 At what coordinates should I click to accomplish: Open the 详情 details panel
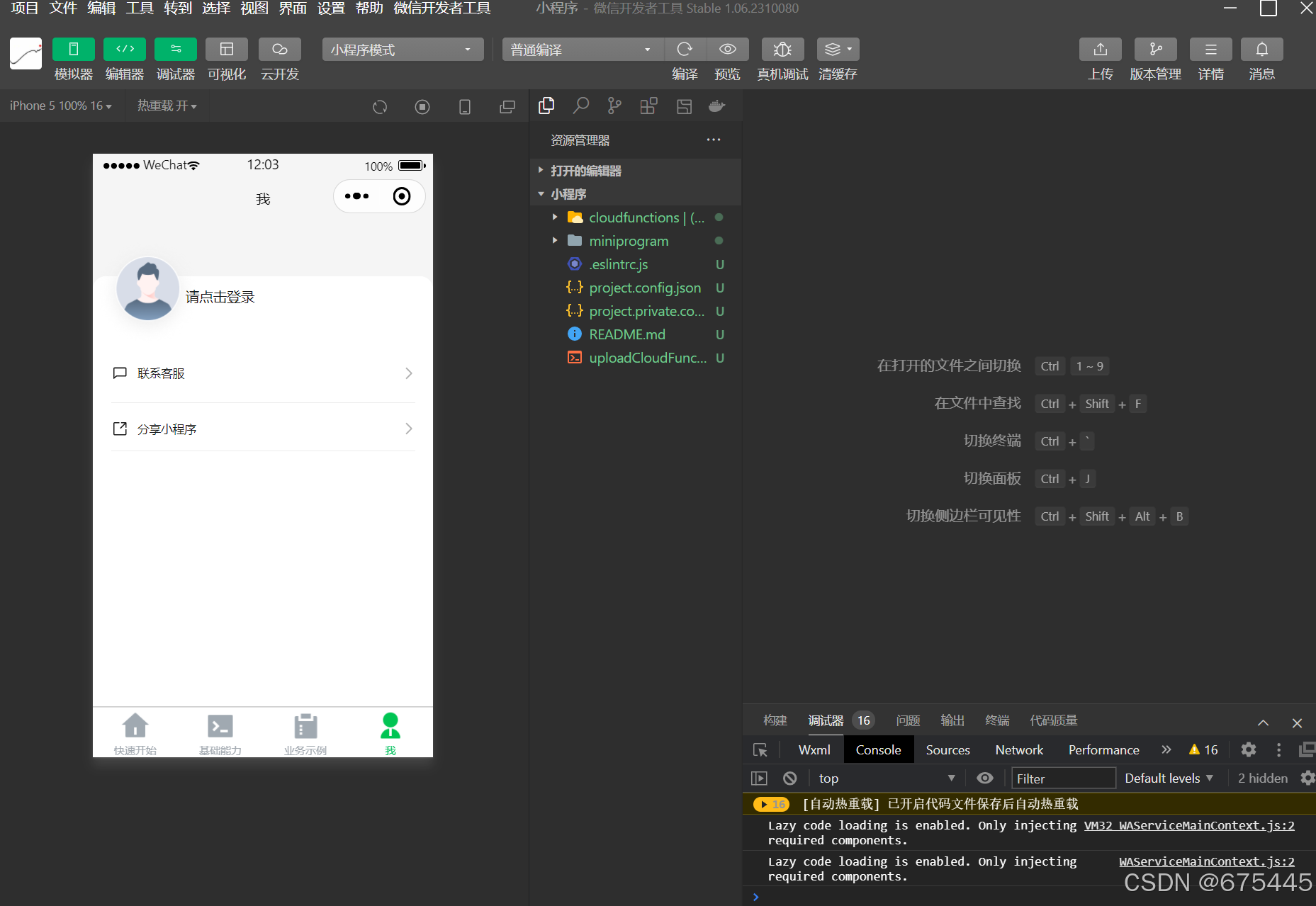[1211, 49]
